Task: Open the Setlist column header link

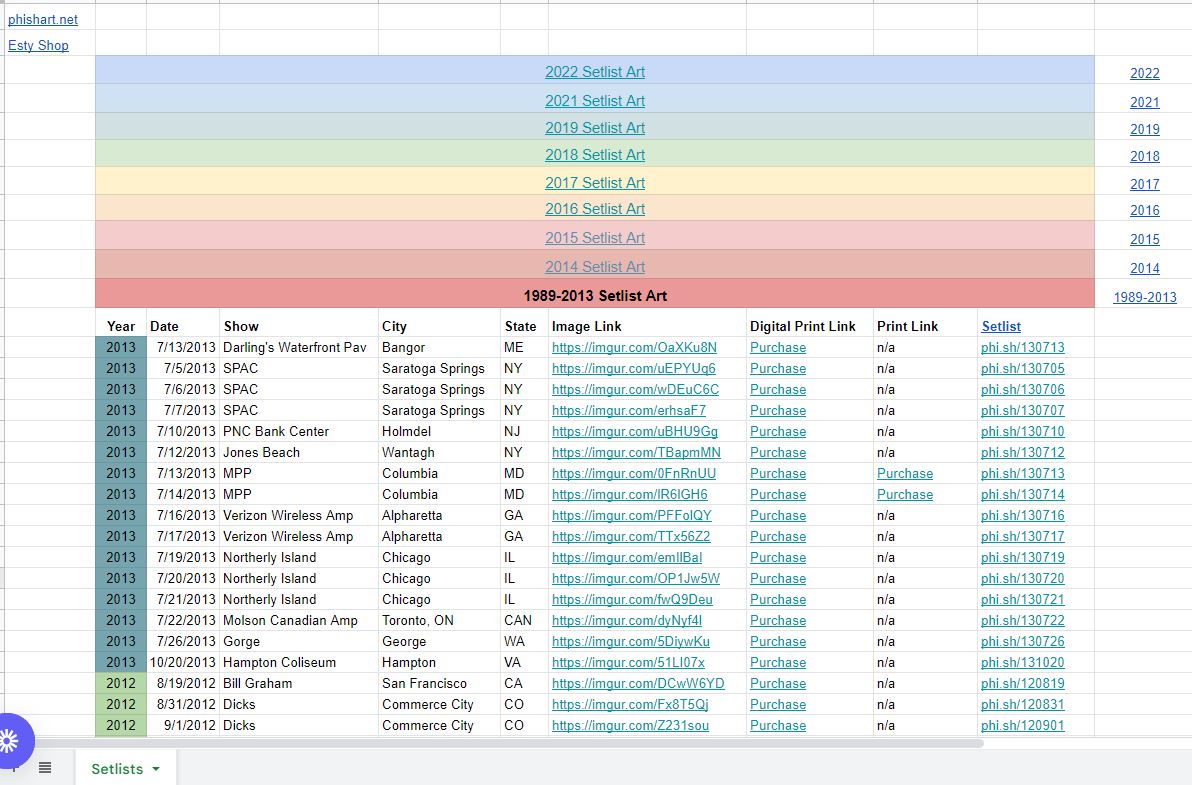Action: coord(1001,326)
